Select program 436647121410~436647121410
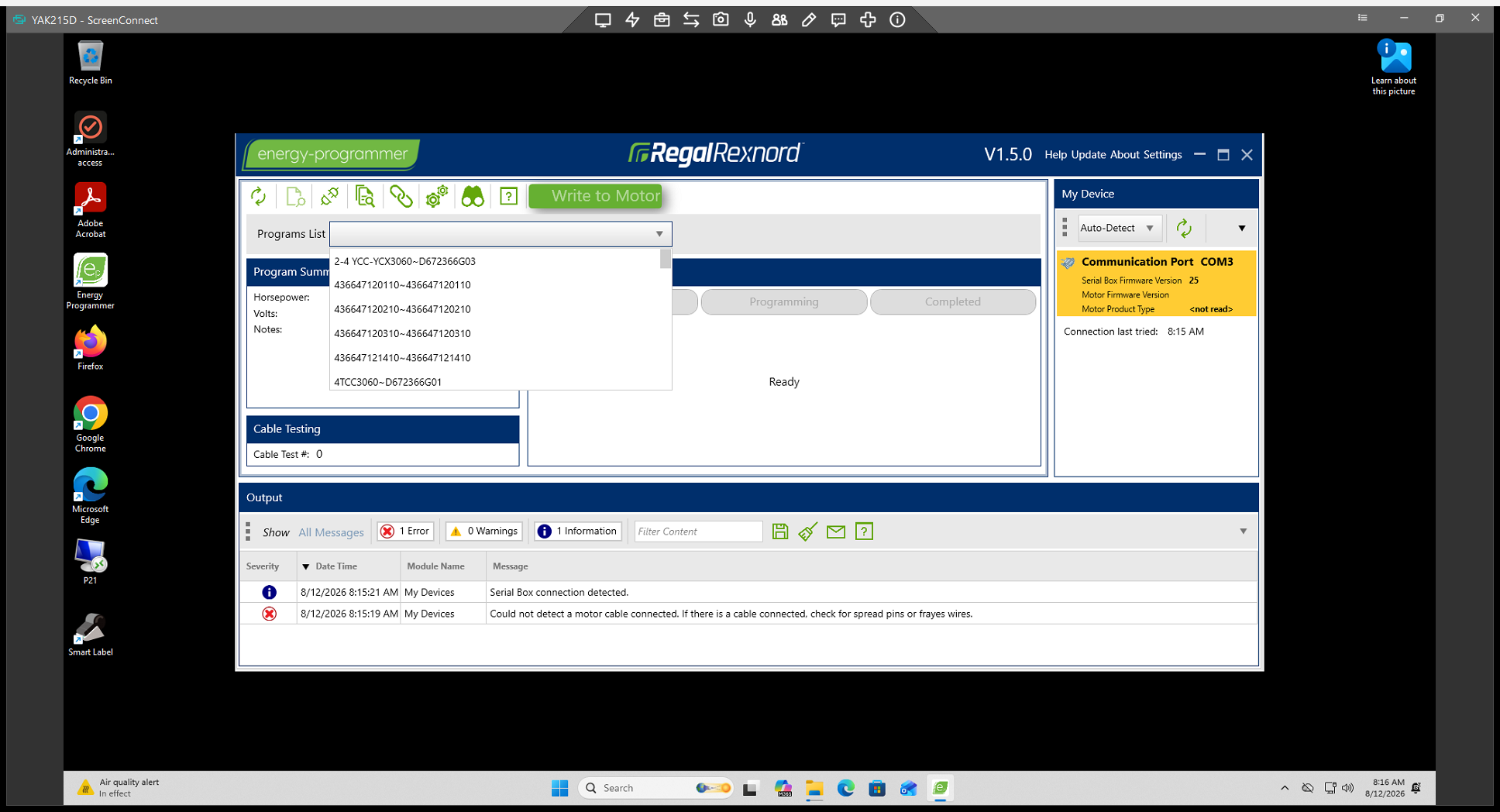The image size is (1500, 812). (402, 357)
